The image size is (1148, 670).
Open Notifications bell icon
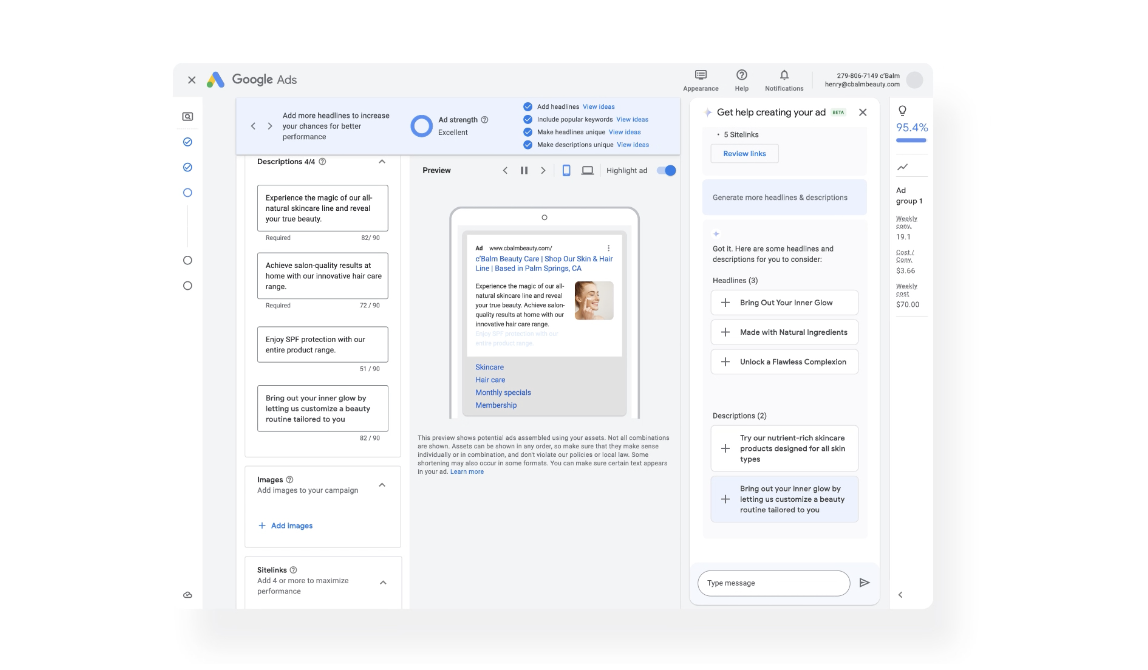click(784, 76)
